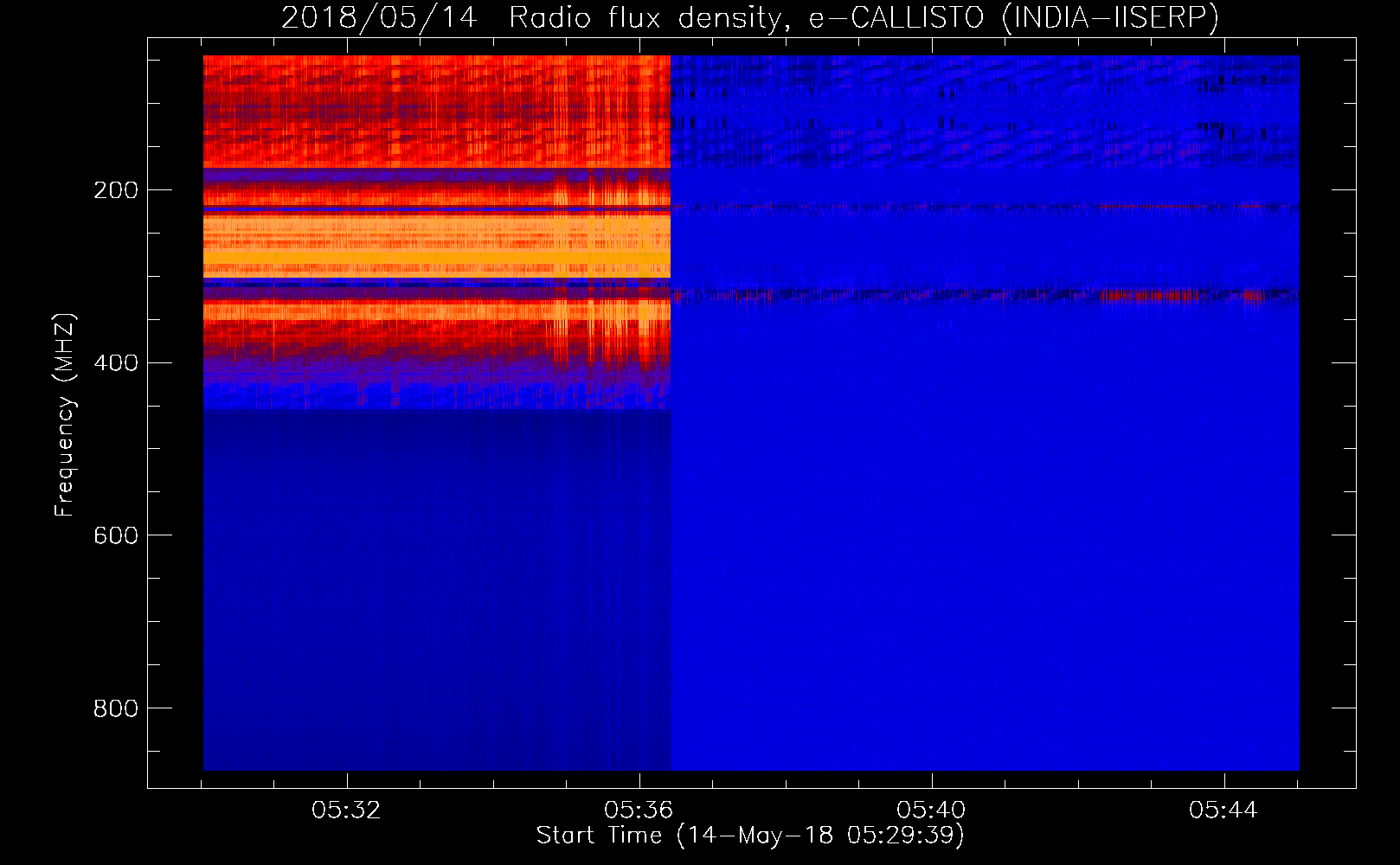The image size is (1400, 865).
Task: Click the 05:44 time tick label
Action: point(1223,811)
